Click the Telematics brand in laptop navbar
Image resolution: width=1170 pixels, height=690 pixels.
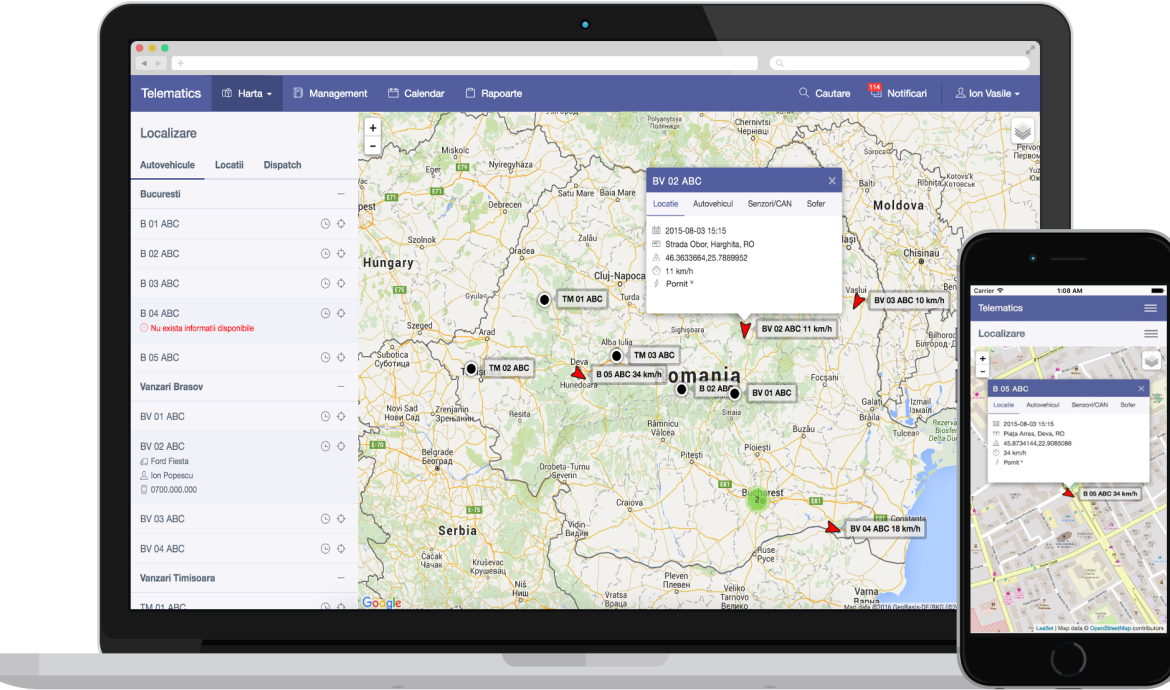171,93
